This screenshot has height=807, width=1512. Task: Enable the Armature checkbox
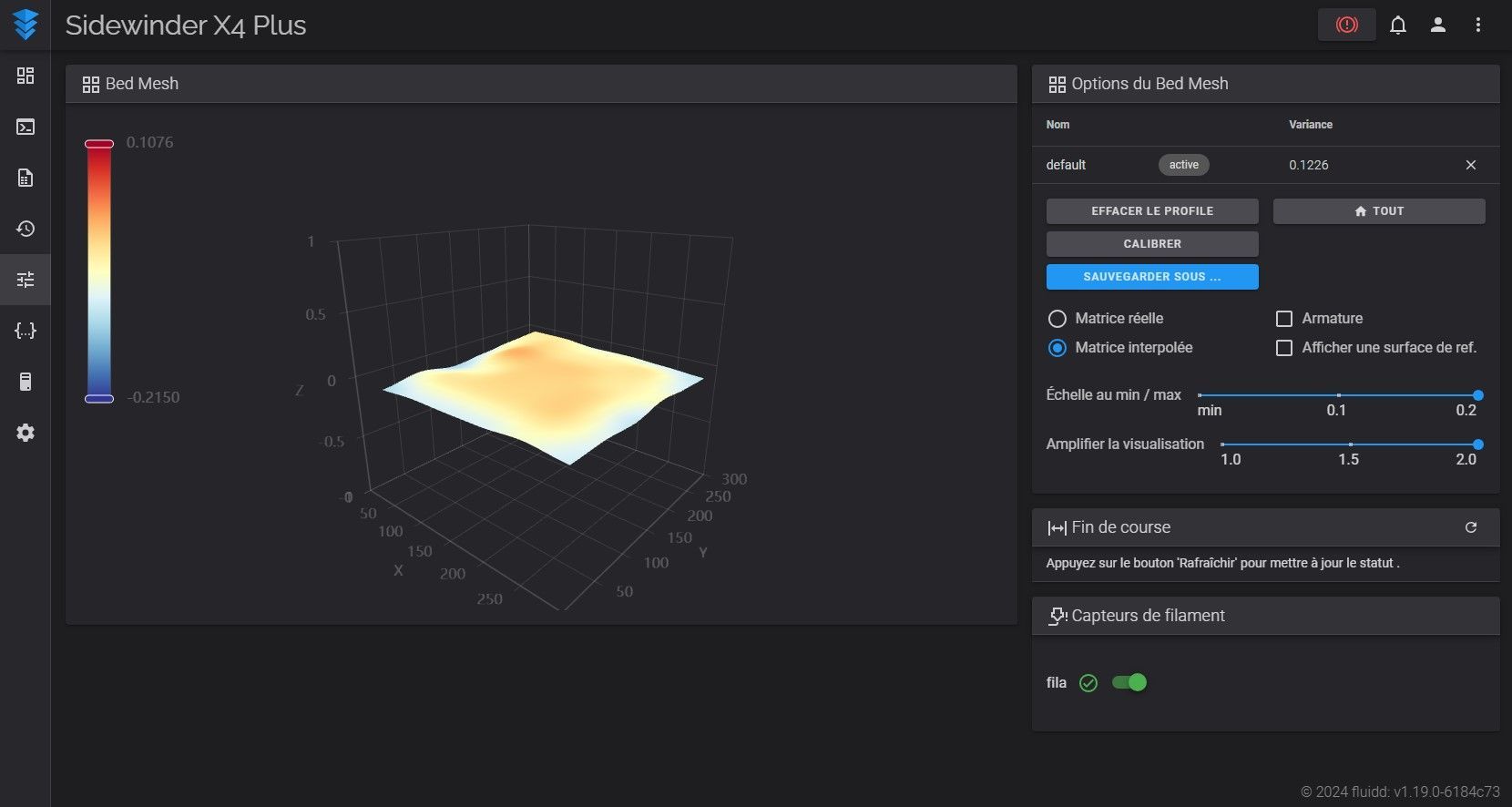coord(1284,319)
